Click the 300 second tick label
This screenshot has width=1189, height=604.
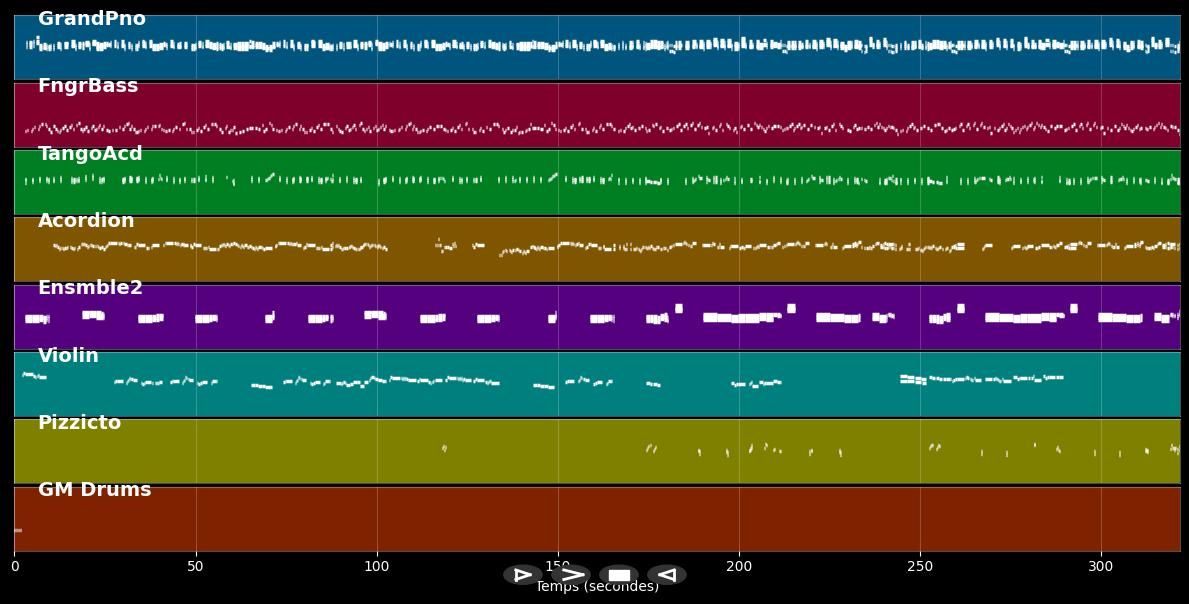pyautogui.click(x=1101, y=567)
